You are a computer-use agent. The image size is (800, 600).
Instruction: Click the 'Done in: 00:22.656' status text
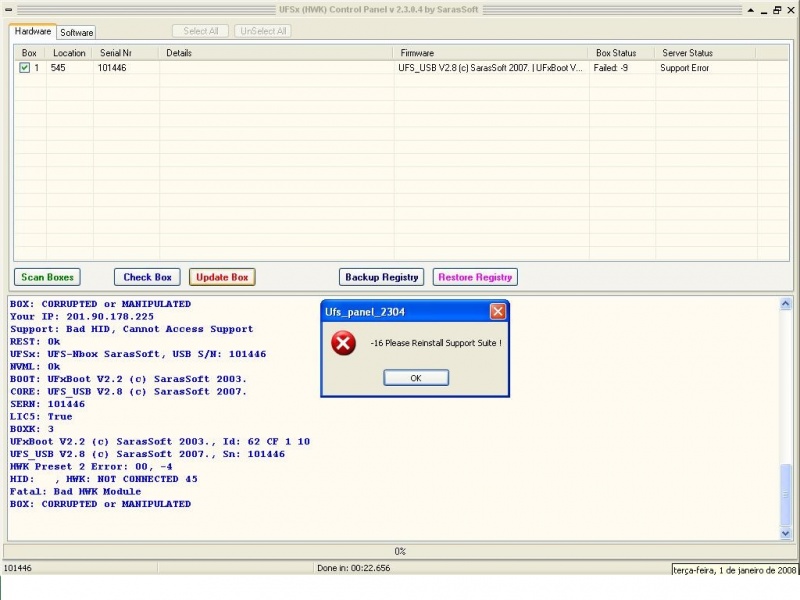point(354,568)
